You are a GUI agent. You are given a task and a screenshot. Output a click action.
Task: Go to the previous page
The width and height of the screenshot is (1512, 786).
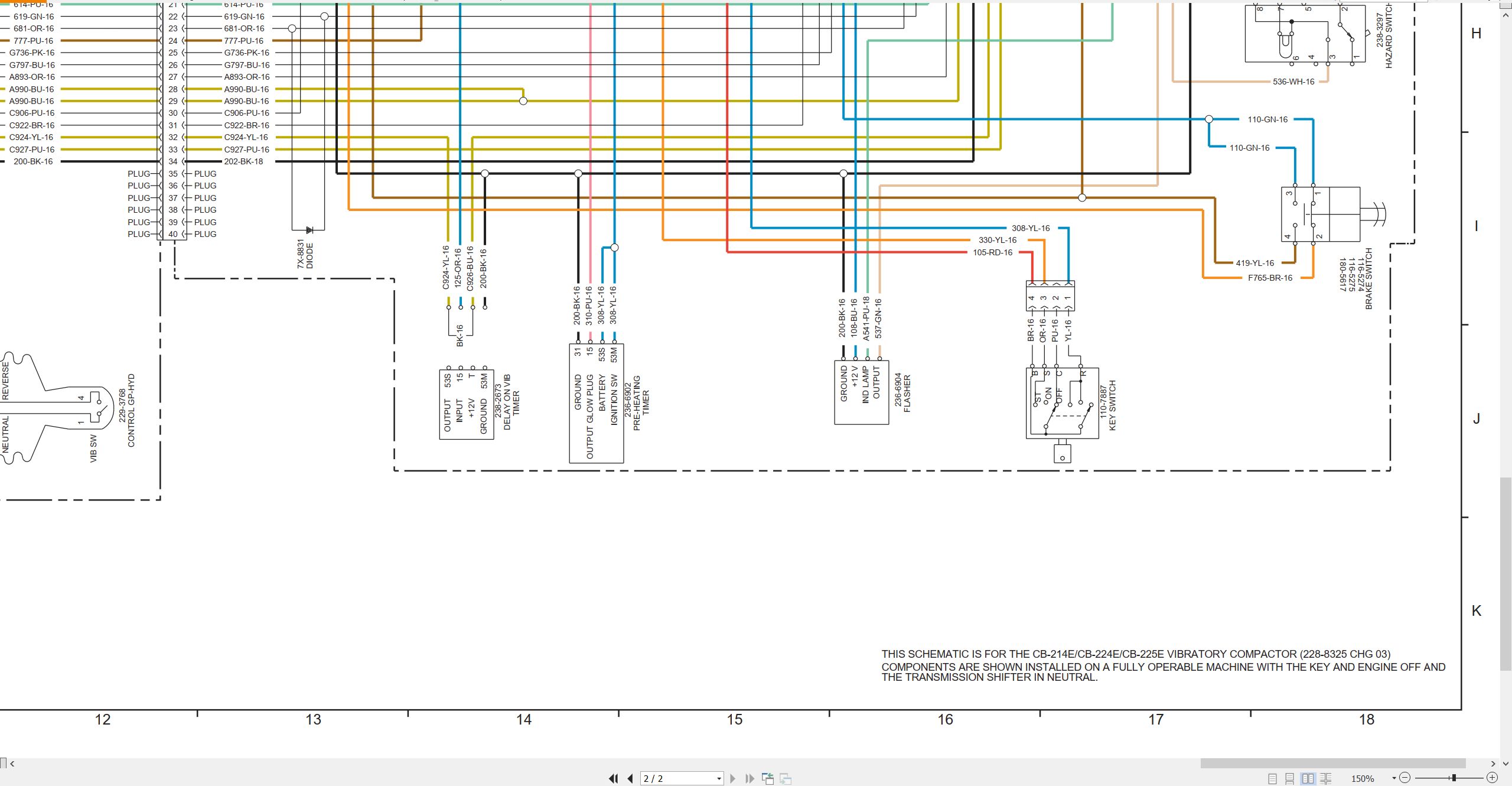[x=630, y=778]
